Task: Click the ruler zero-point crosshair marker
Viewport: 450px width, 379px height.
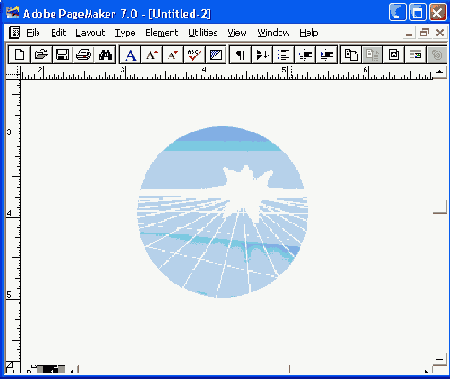Action: click(13, 73)
